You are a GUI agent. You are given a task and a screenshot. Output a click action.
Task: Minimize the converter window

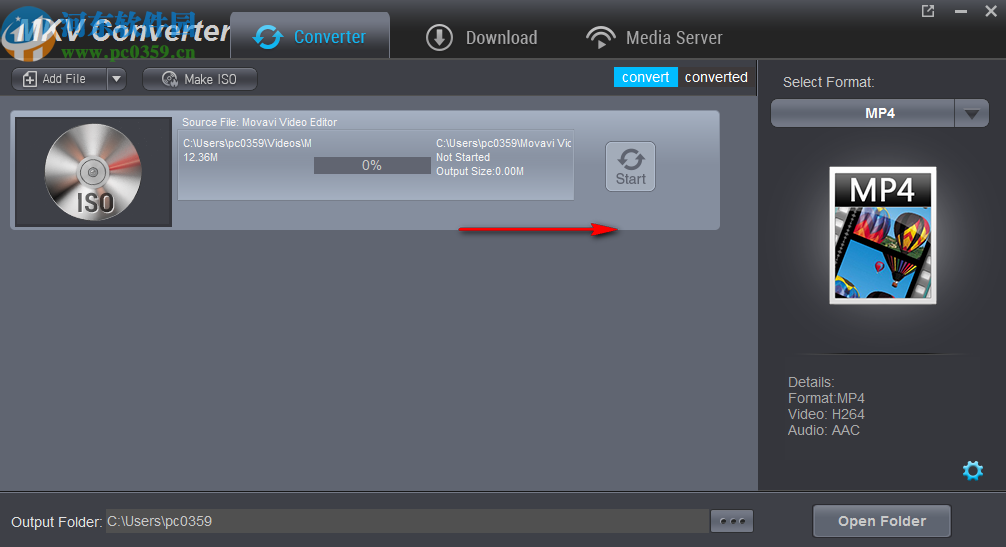pyautogui.click(x=960, y=11)
